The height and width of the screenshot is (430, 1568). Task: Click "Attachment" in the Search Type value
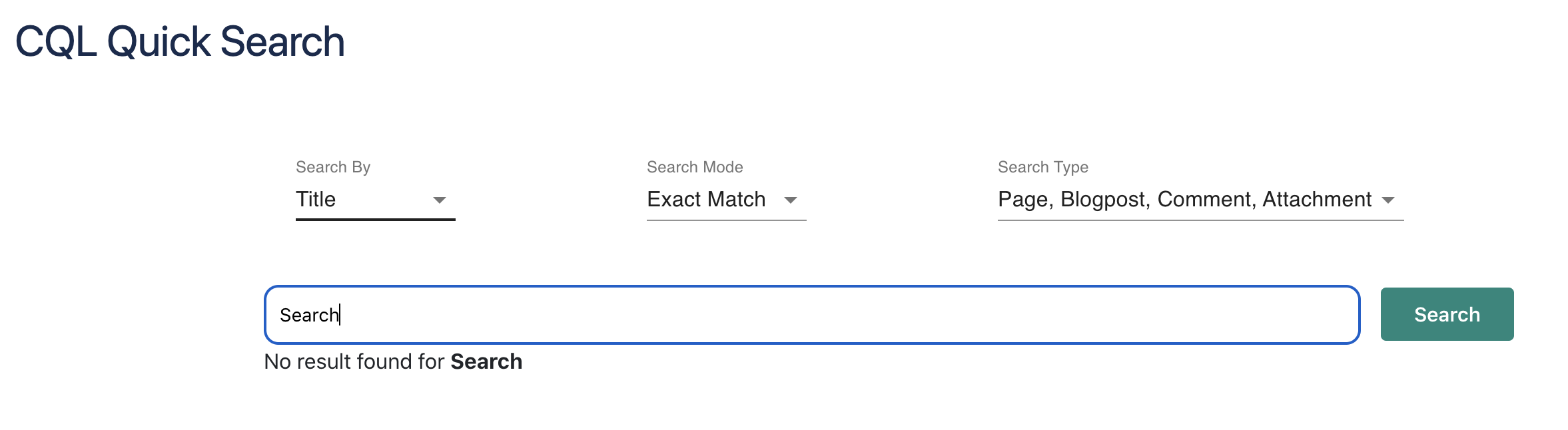pyautogui.click(x=1317, y=199)
